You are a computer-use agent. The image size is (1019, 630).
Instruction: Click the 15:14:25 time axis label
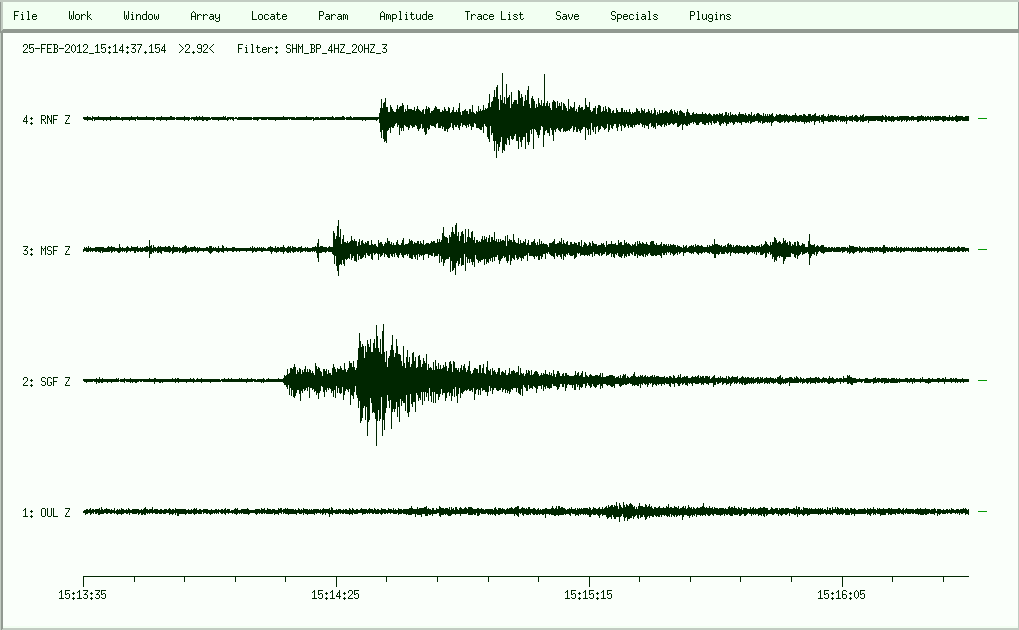tap(337, 594)
